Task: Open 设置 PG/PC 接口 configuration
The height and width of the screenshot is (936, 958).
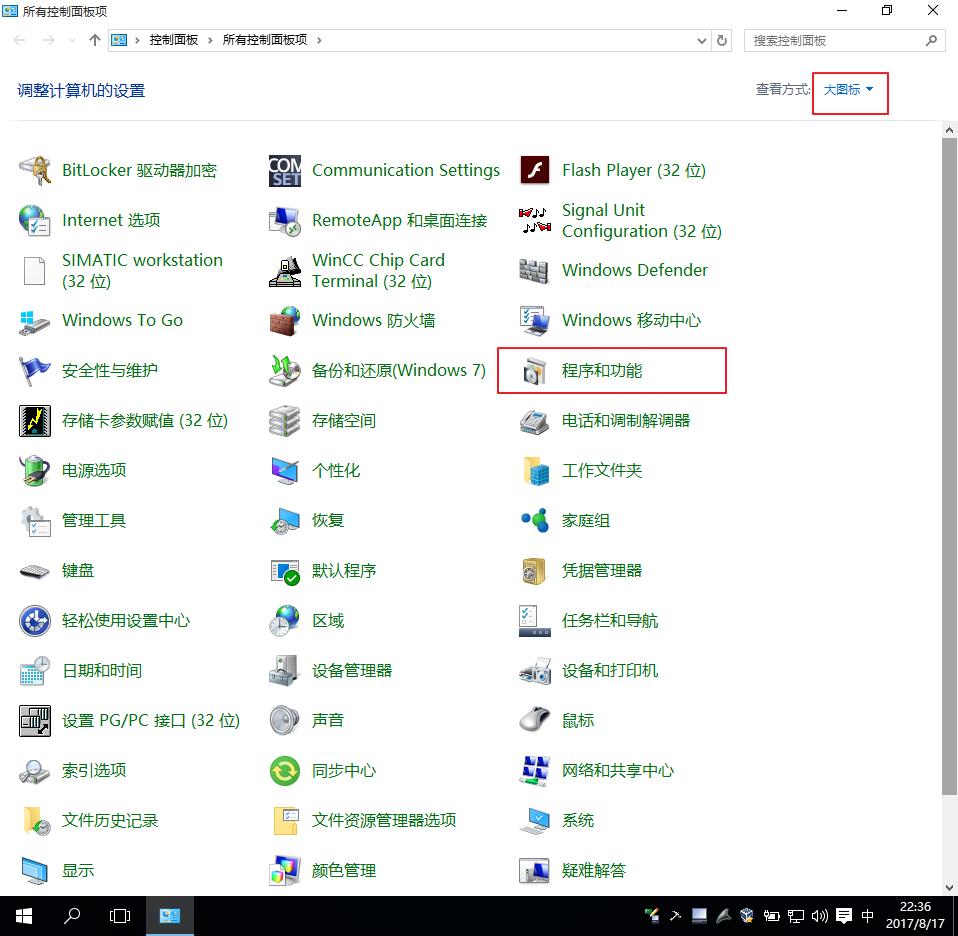Action: [152, 720]
